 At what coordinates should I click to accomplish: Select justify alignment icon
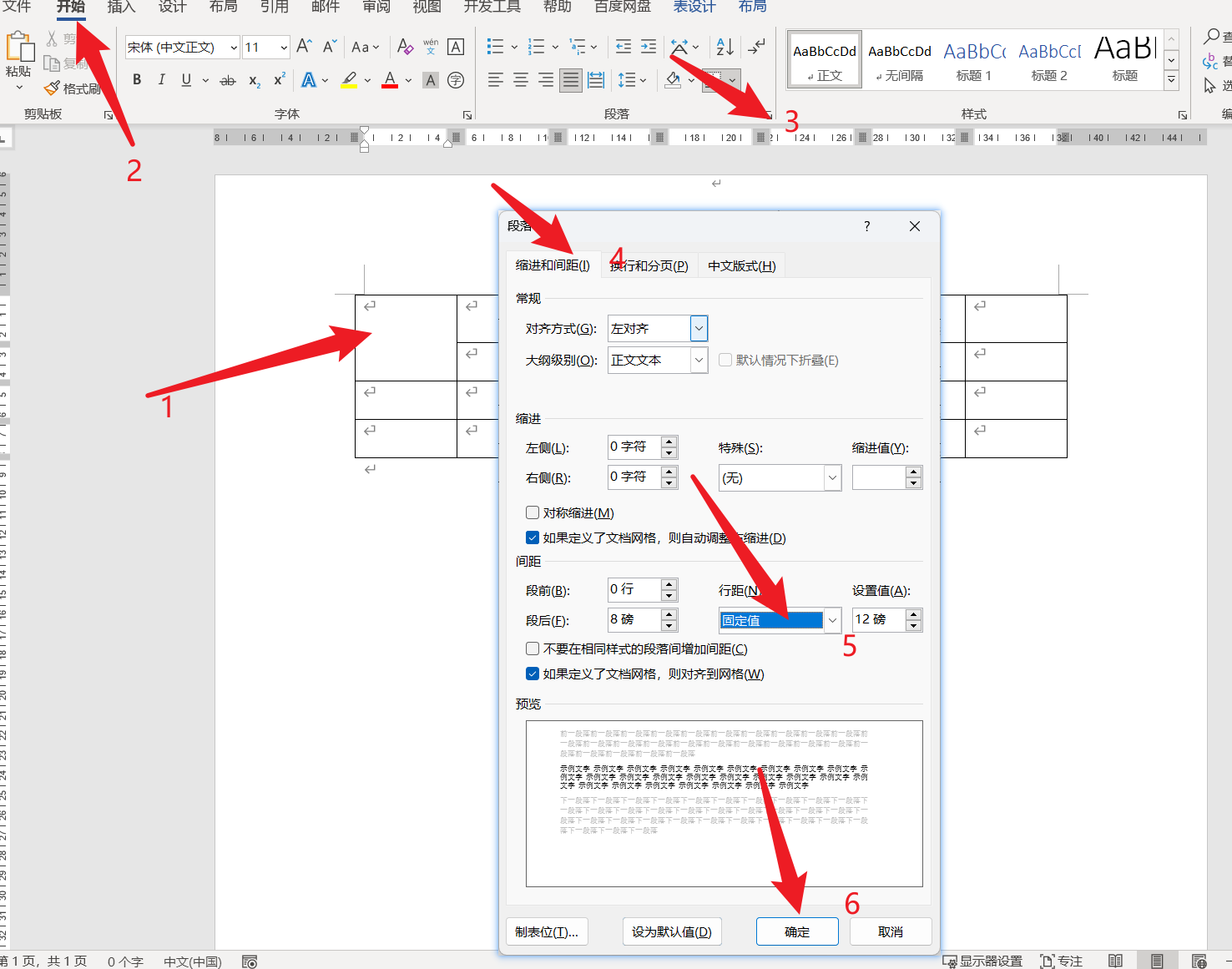[x=571, y=80]
